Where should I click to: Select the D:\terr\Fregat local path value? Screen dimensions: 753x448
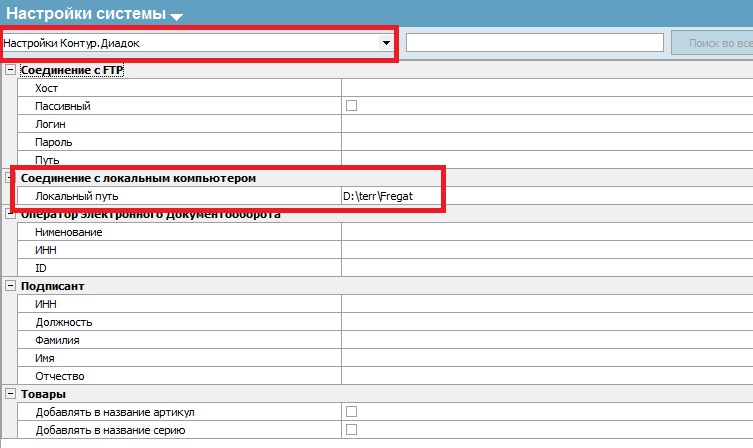coord(378,196)
